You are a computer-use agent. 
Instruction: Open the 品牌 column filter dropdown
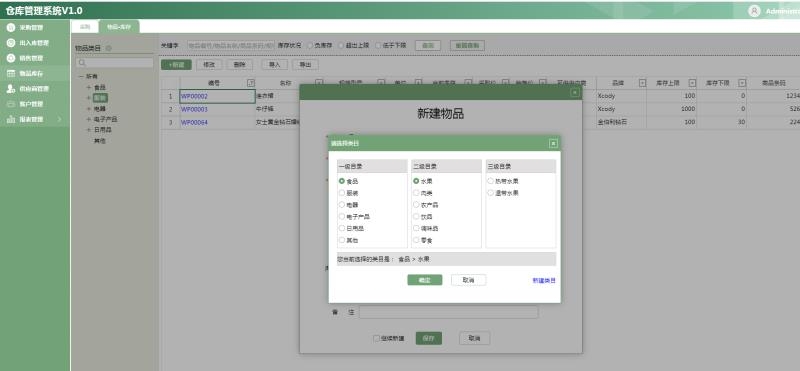coord(642,83)
